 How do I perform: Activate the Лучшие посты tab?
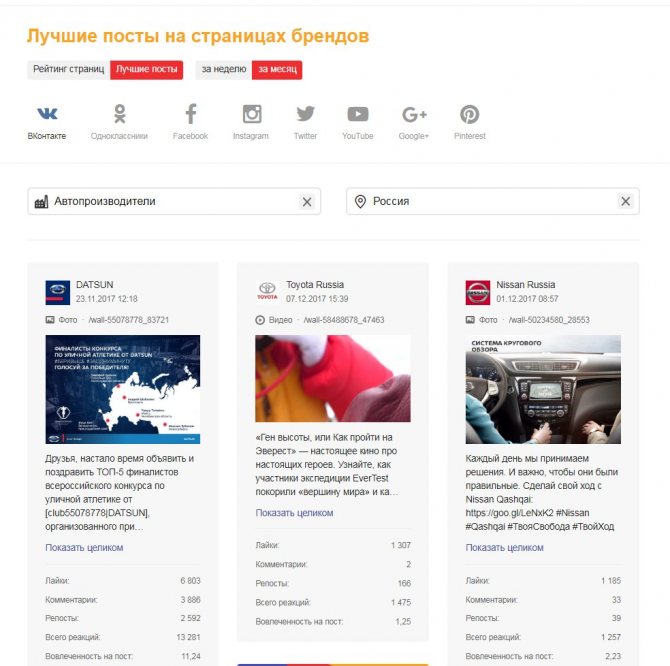pos(147,70)
